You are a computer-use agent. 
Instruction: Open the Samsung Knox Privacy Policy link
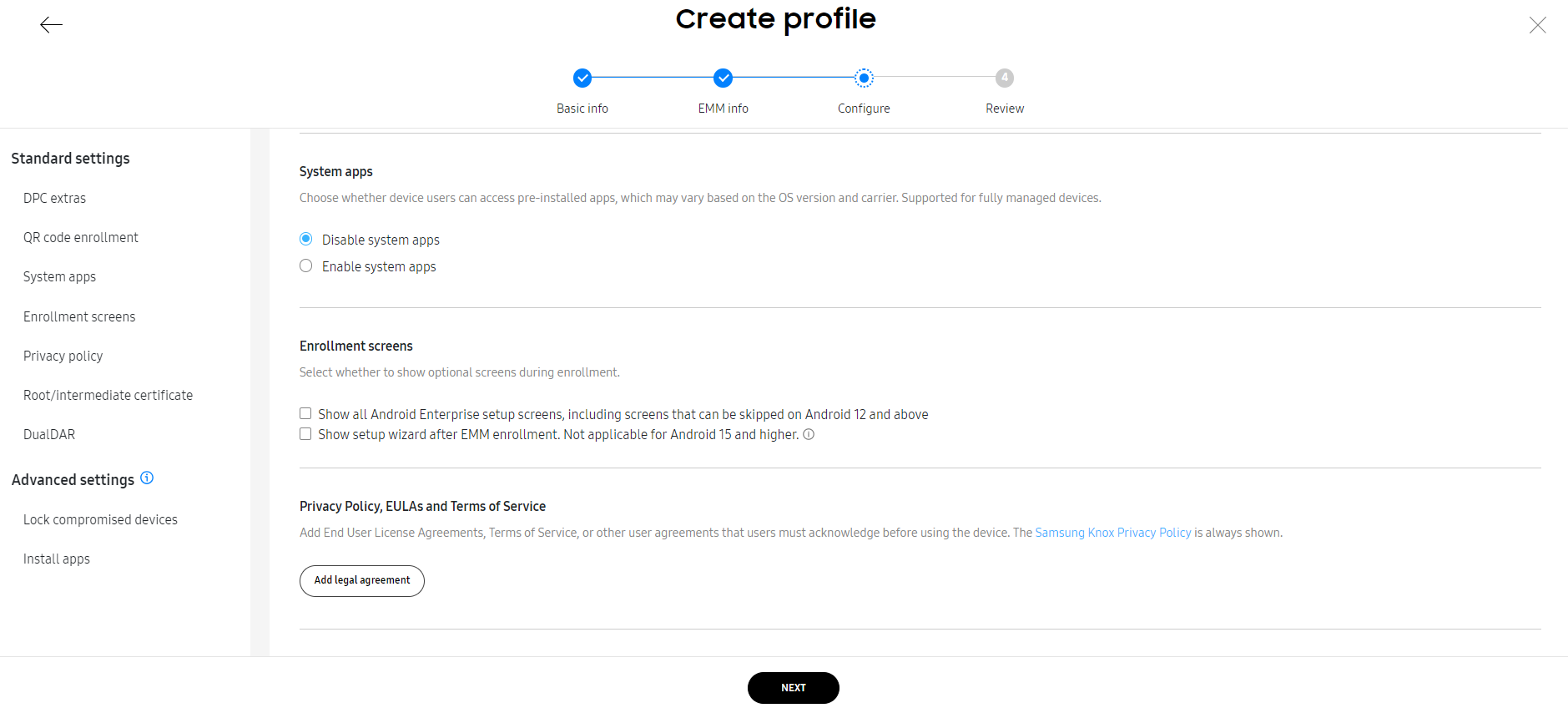[x=1113, y=533]
